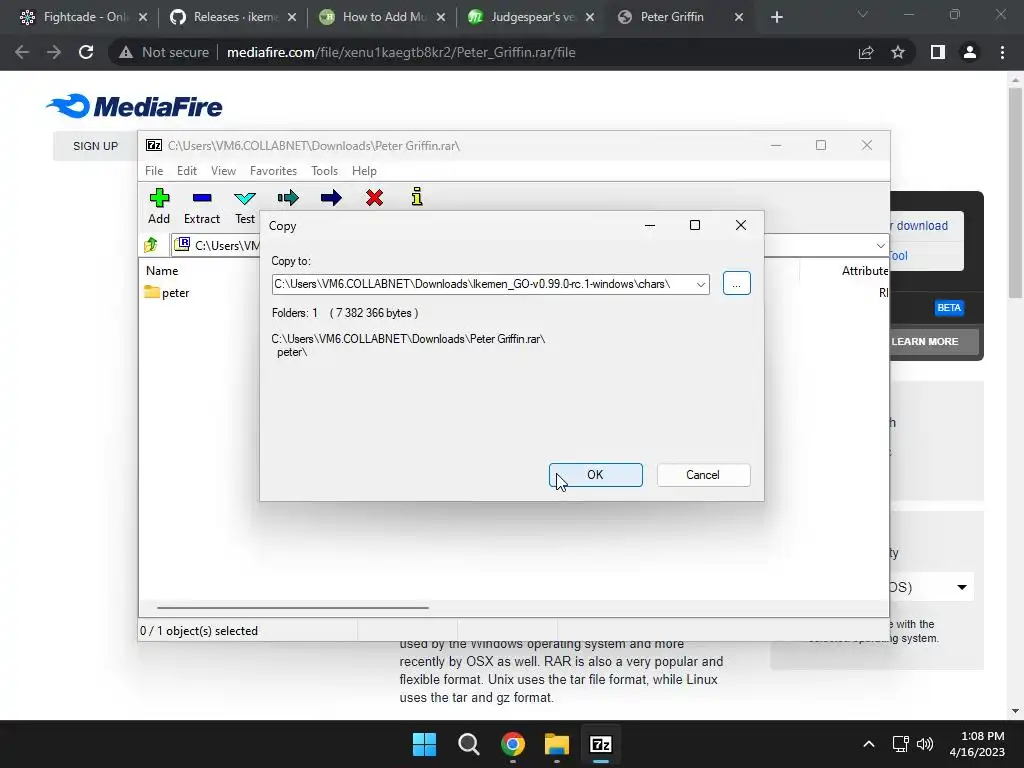Click the browse (...) button in Copy dialog
Image resolution: width=1024 pixels, height=768 pixels.
737,283
